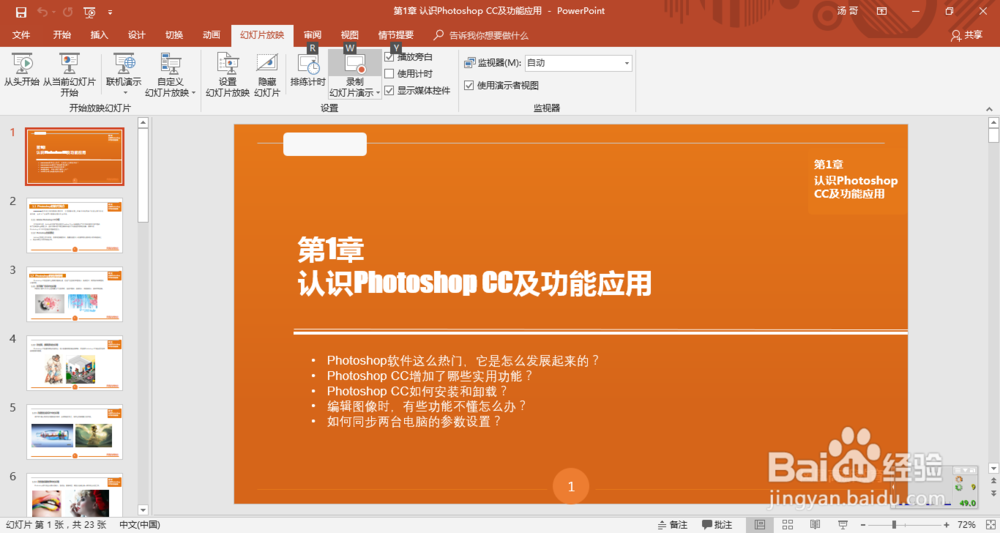The width and height of the screenshot is (1000, 533).
Task: Click zoom in plus button
Action: [x=946, y=525]
